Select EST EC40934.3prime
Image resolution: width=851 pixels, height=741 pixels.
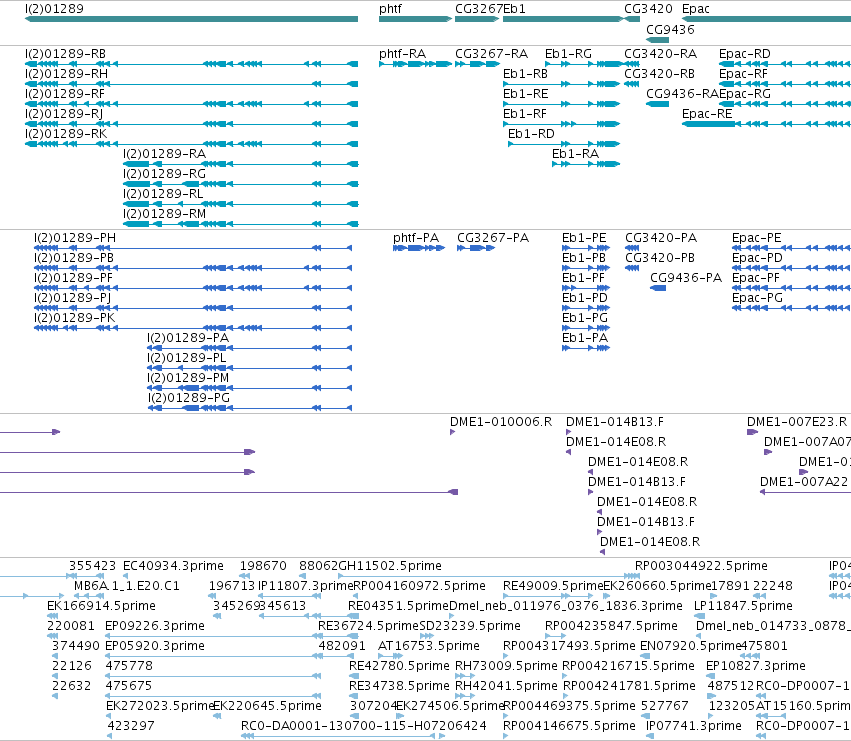pos(173,566)
